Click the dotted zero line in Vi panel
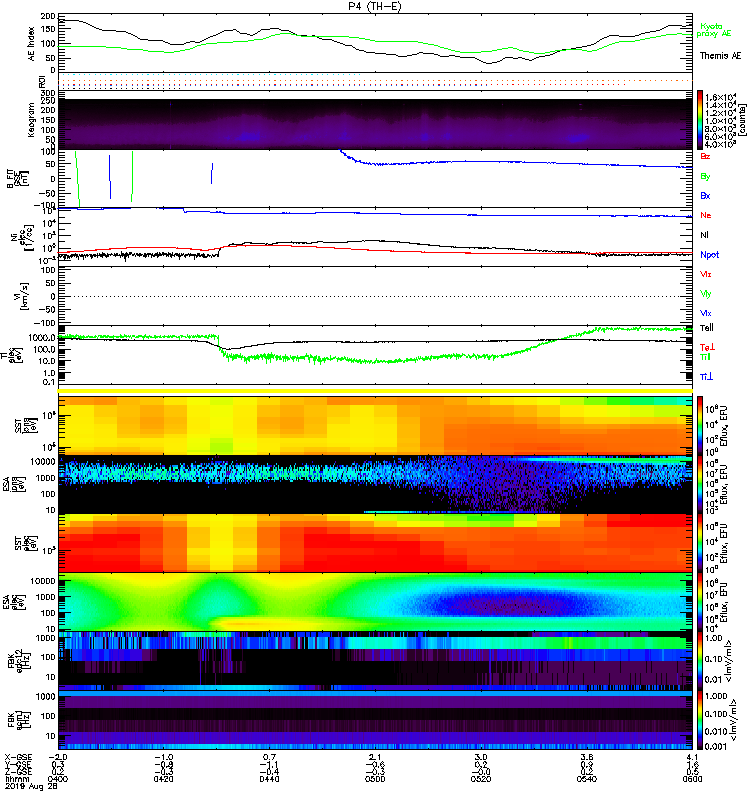 click(375, 296)
